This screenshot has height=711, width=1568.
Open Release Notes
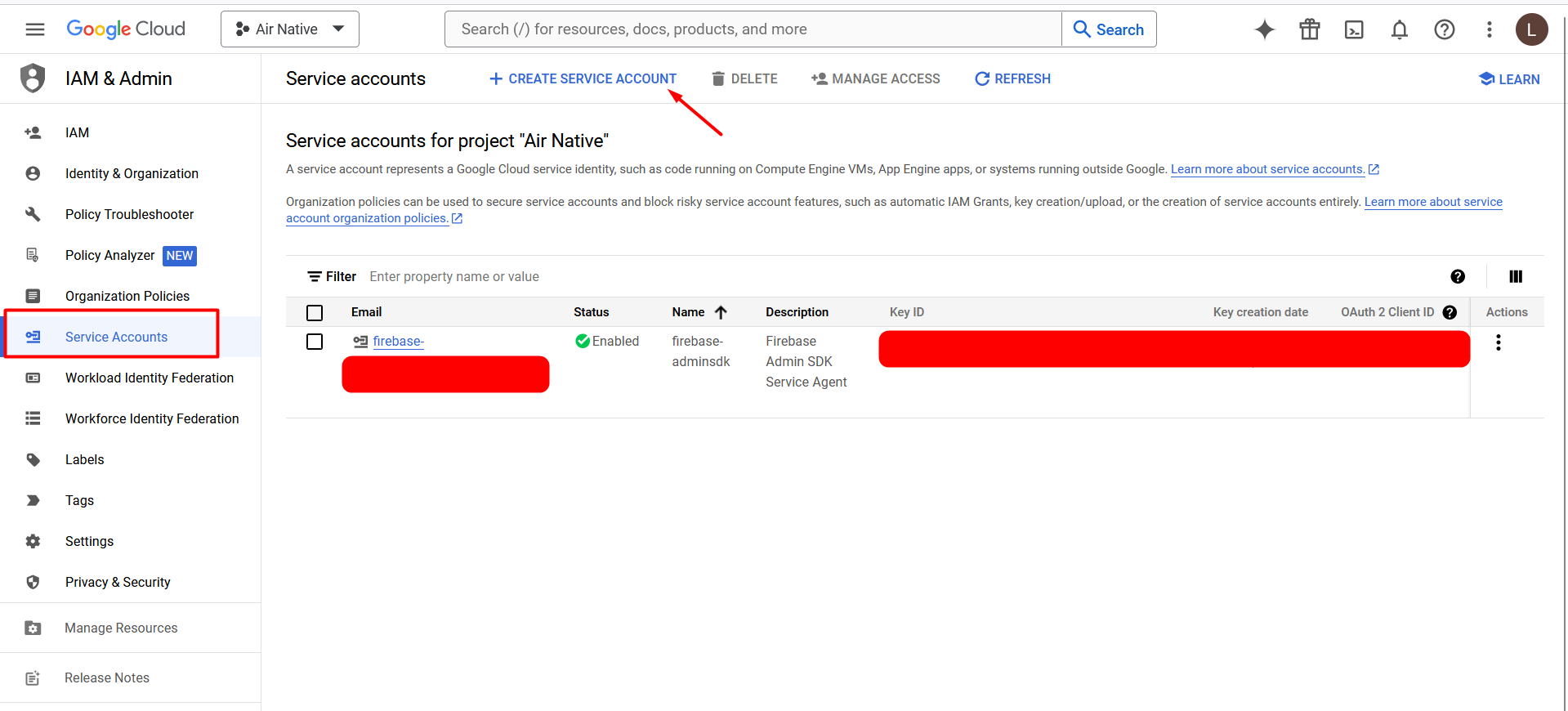107,677
